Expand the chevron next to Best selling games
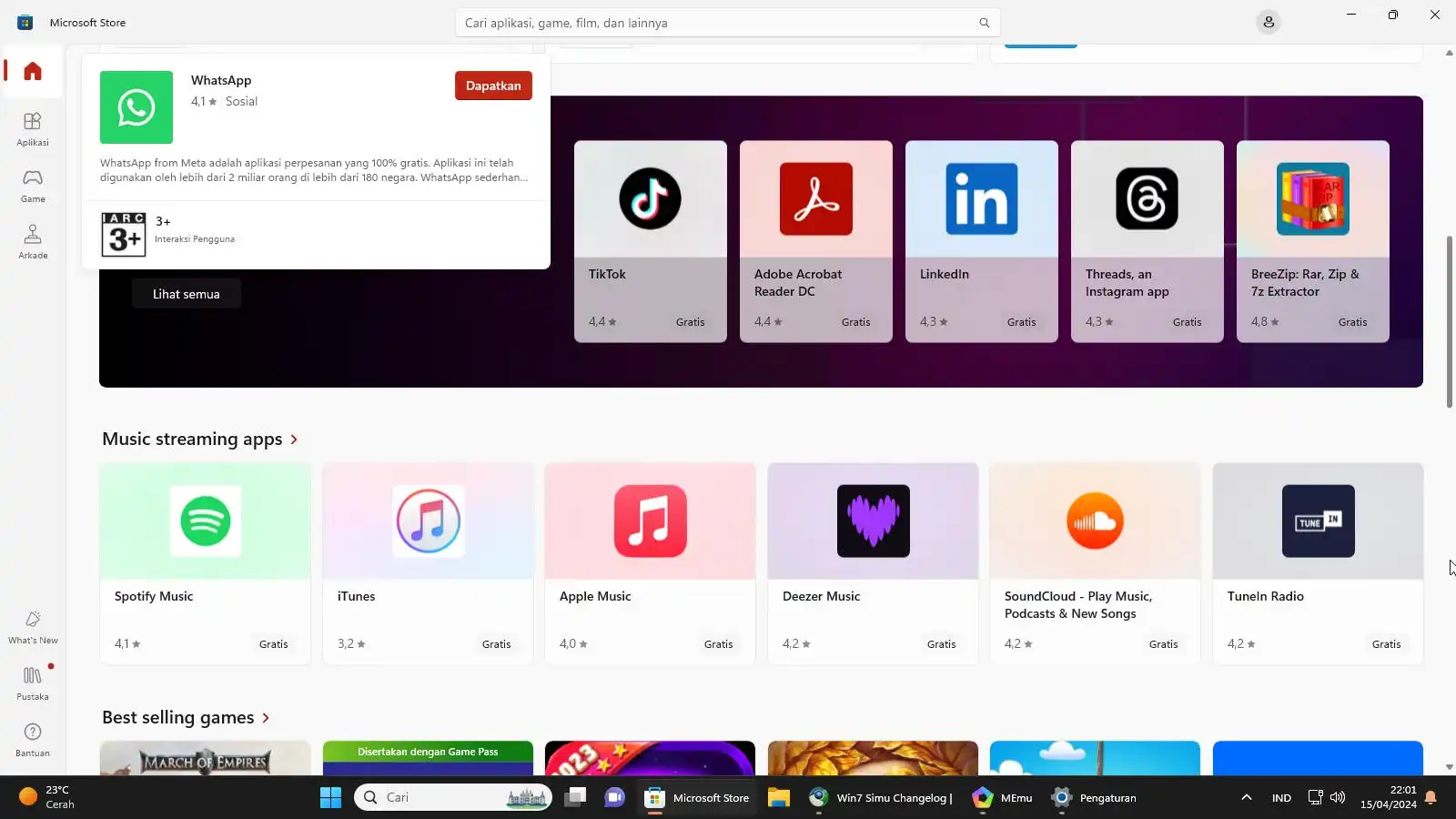Viewport: 1456px width, 819px height. pos(266,718)
